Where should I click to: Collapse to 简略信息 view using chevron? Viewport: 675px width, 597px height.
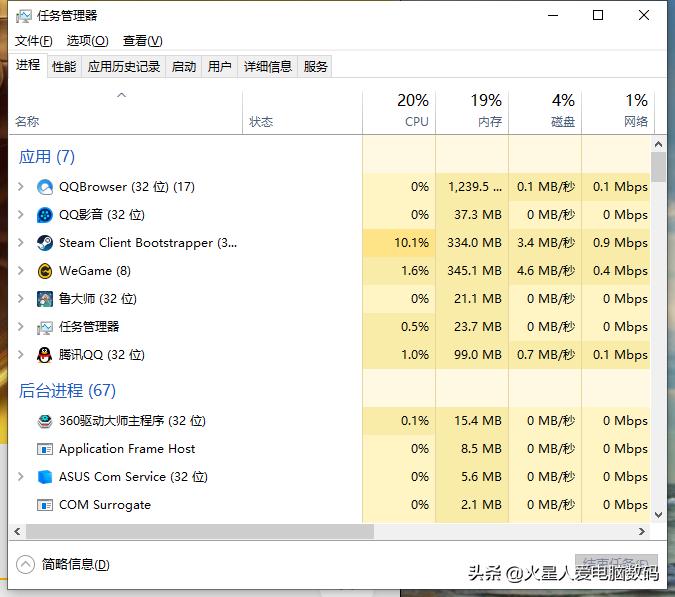click(25, 564)
